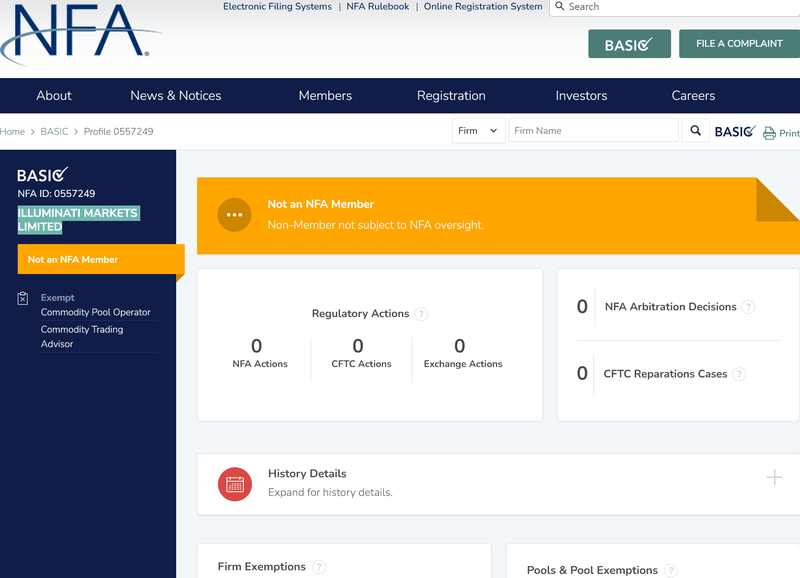The height and width of the screenshot is (578, 800).
Task: Click the green BASIC button
Action: coord(629,44)
